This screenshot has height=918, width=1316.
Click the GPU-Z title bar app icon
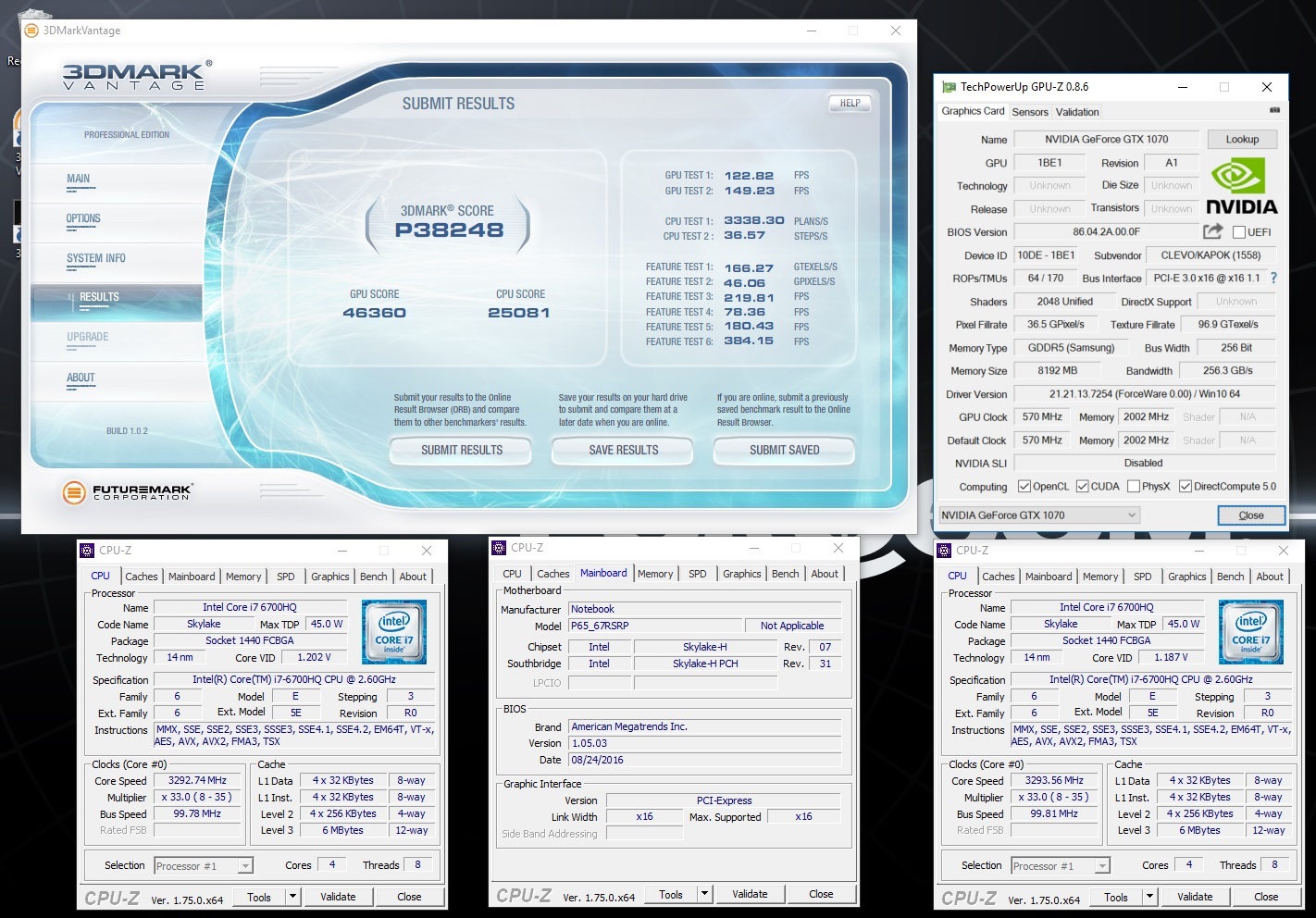(949, 87)
